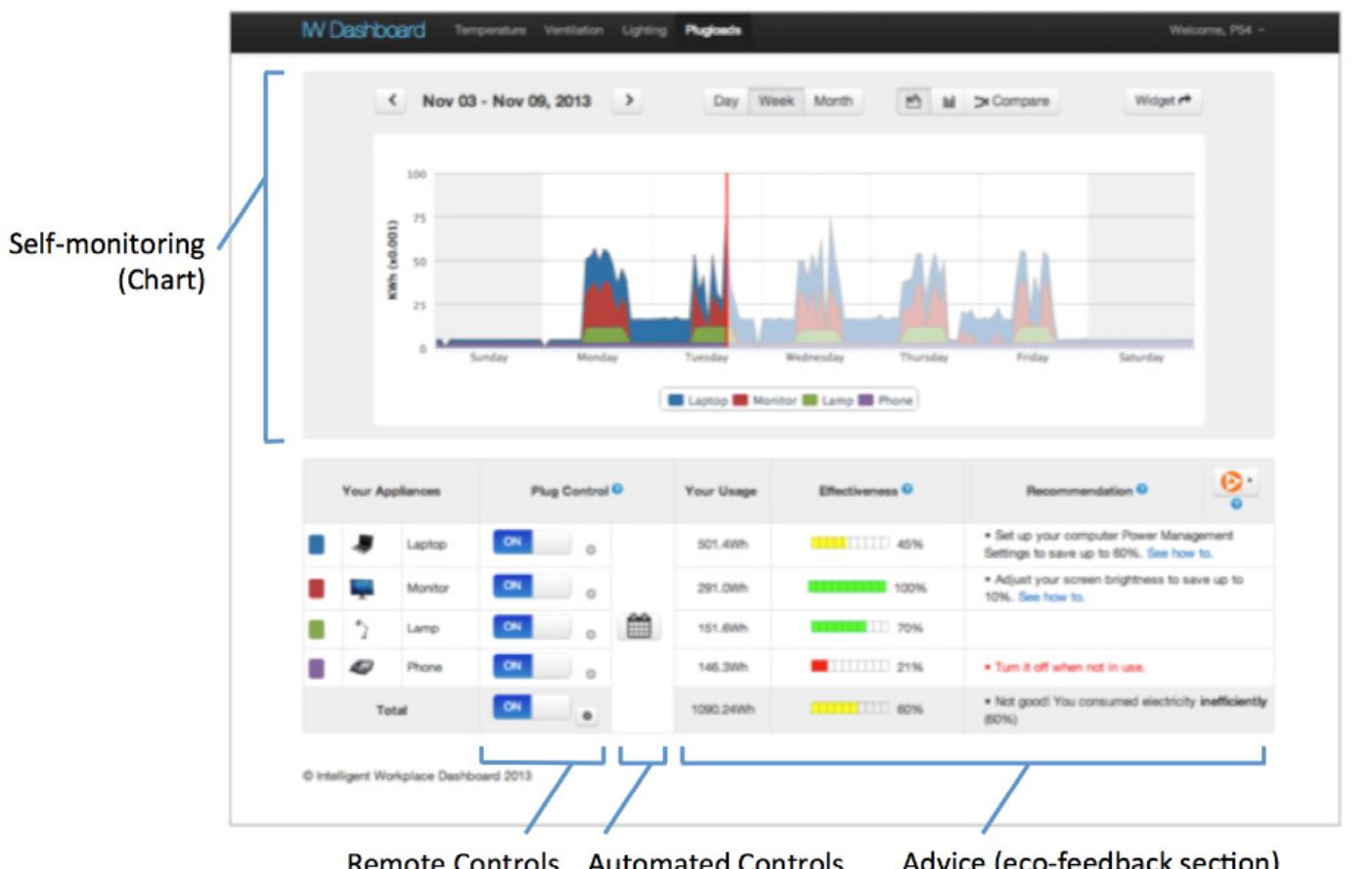Switch to the bar chart view icon

[948, 101]
